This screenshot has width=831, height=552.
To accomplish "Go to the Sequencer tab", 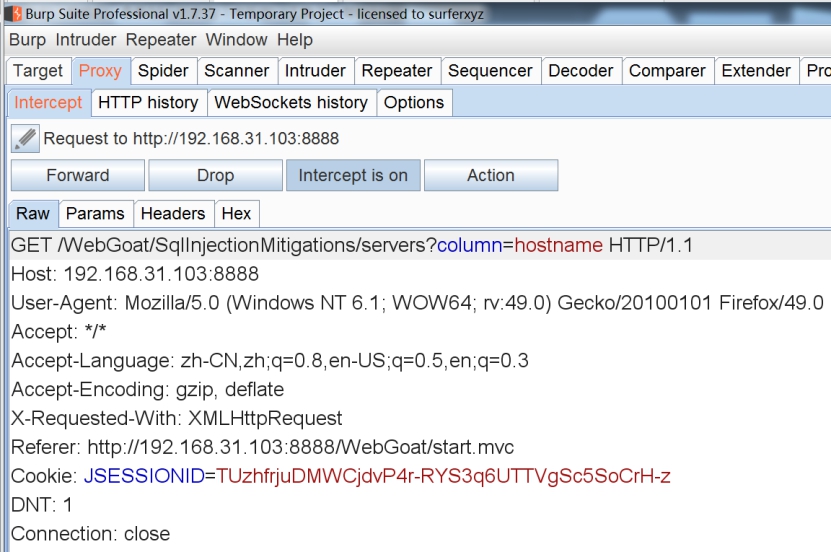I will [x=490, y=71].
